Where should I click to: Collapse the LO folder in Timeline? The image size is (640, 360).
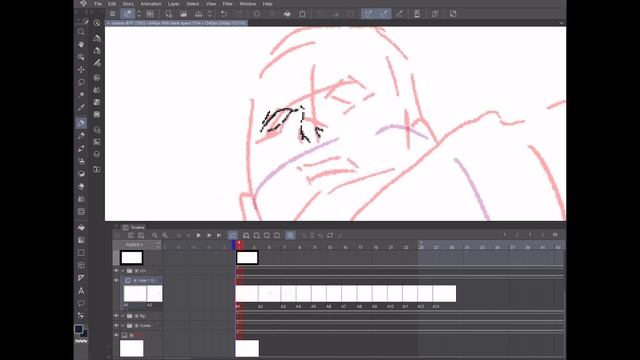[123, 271]
